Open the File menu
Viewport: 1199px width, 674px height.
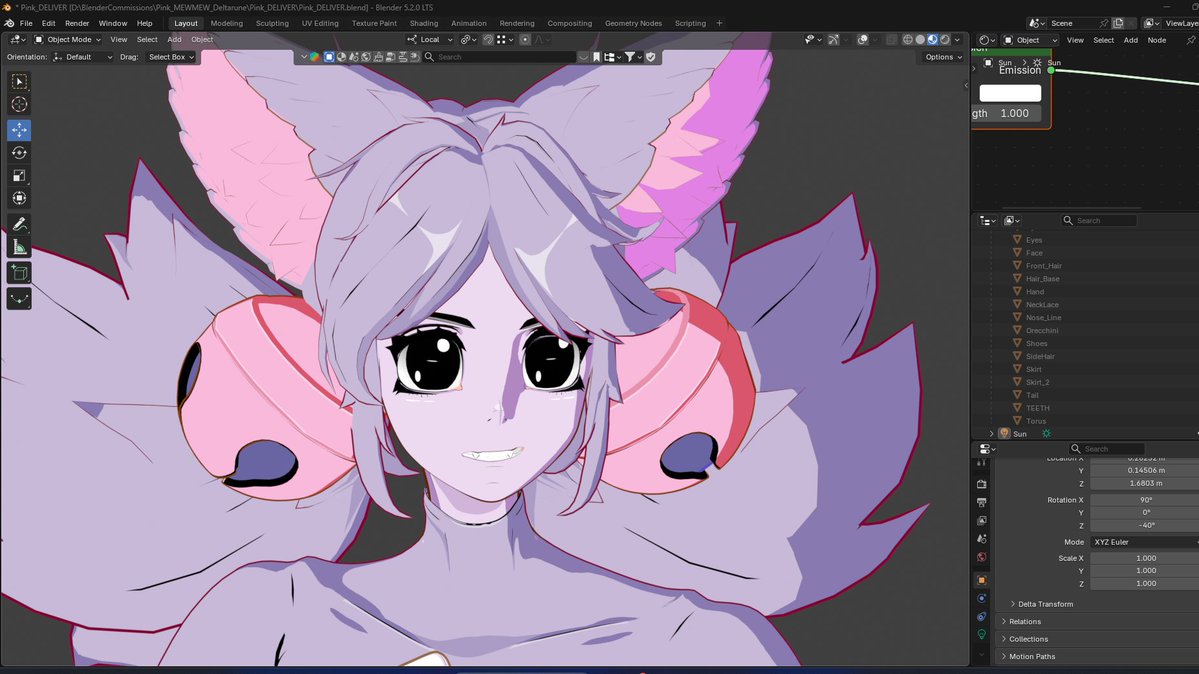pos(26,23)
